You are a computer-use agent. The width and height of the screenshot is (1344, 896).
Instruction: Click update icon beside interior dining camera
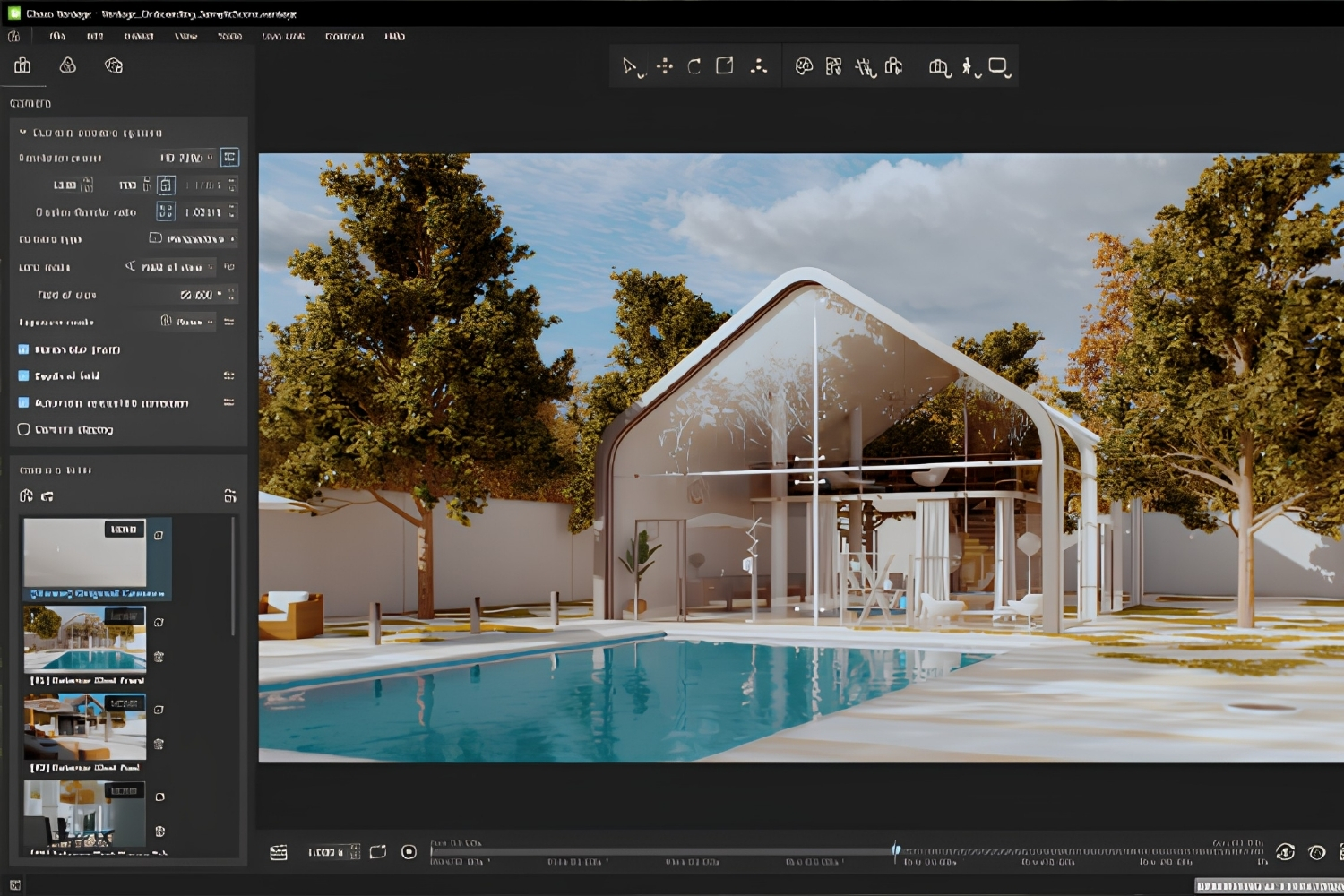[159, 797]
